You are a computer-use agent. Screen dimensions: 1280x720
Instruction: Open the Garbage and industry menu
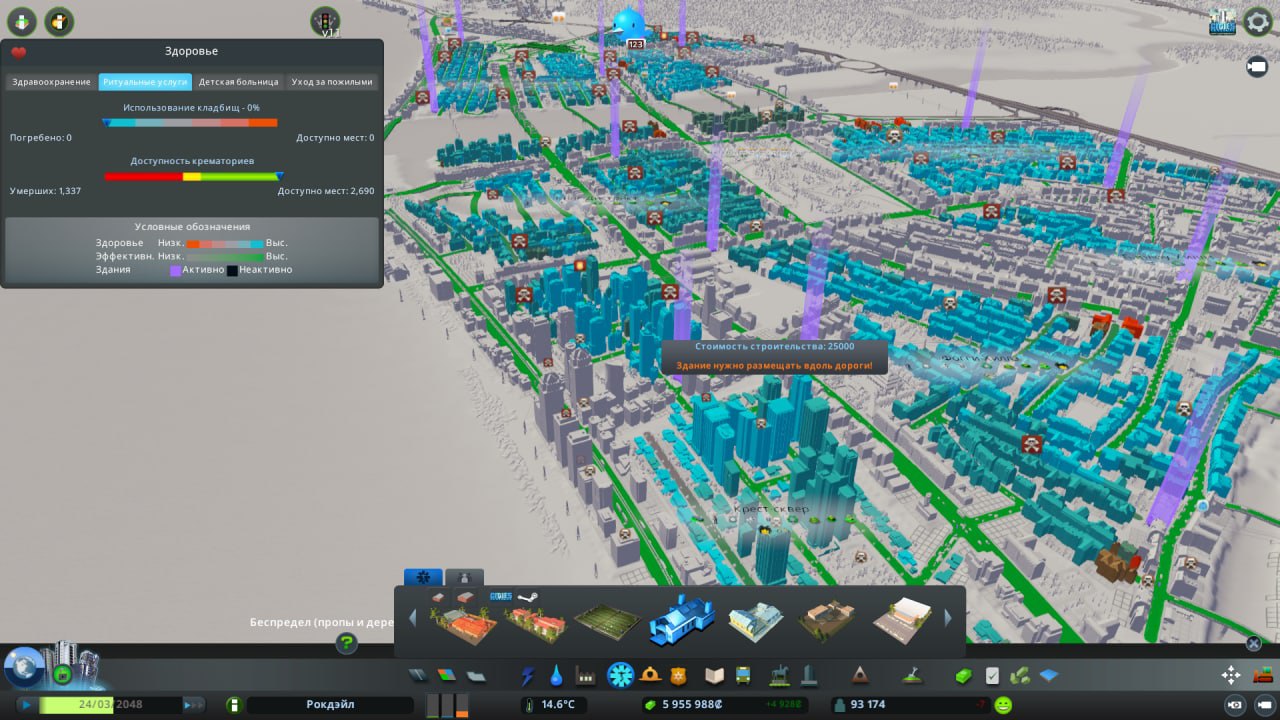click(586, 676)
